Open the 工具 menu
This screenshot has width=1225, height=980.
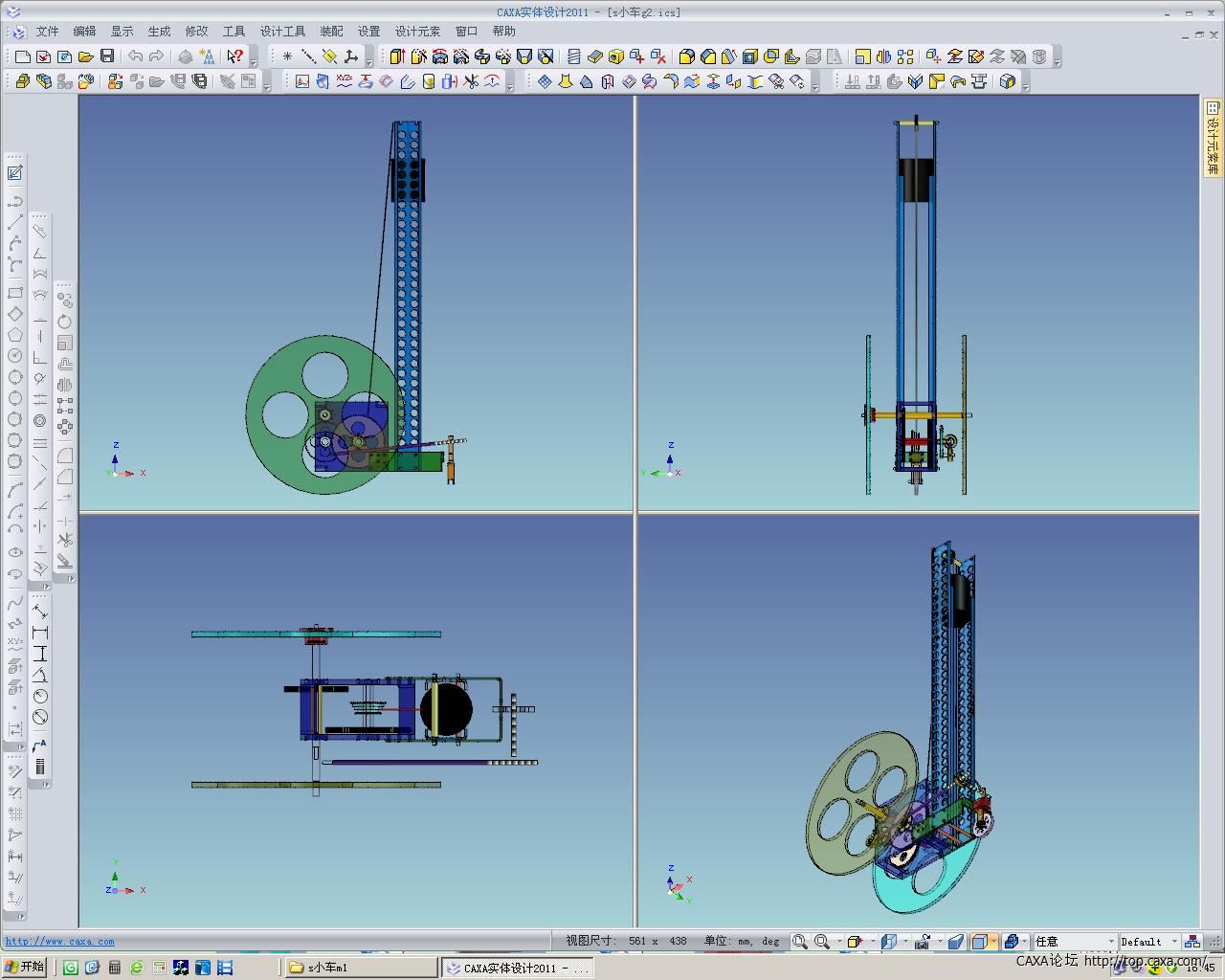point(234,32)
